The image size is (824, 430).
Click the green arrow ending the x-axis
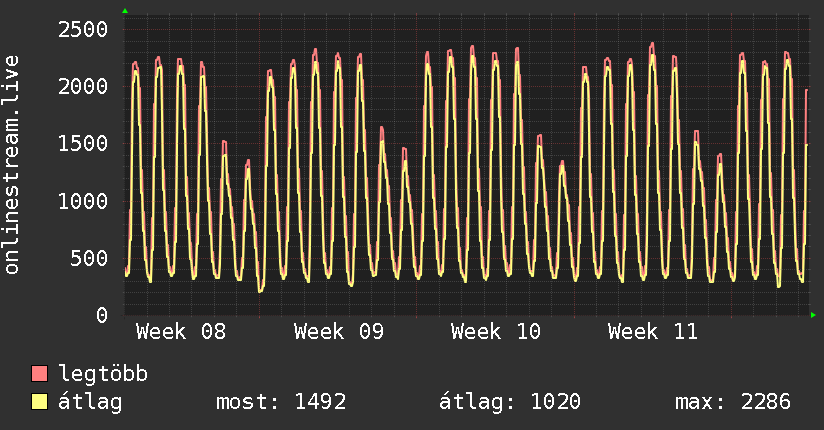point(814,316)
